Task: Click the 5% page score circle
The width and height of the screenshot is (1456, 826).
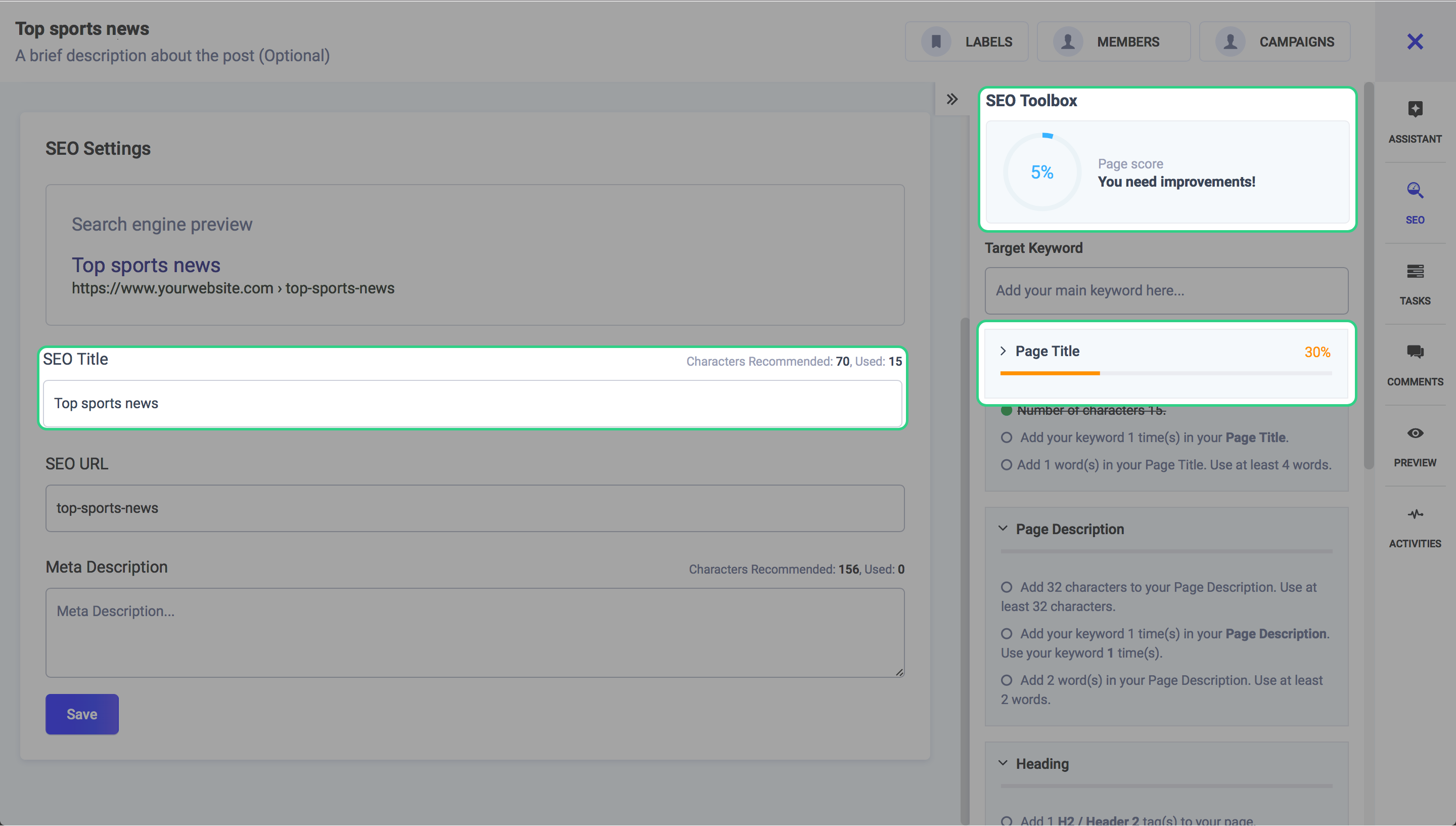Action: coord(1041,172)
